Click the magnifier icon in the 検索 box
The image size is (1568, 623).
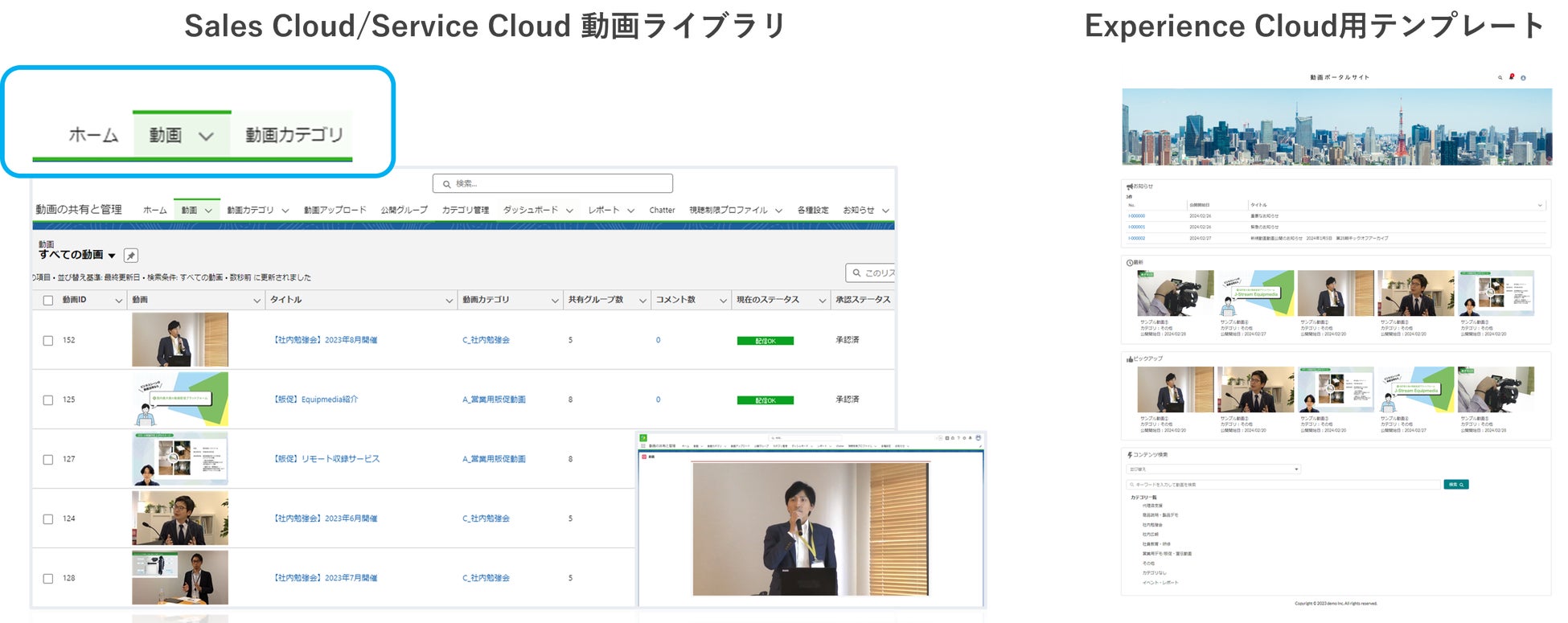[x=446, y=184]
